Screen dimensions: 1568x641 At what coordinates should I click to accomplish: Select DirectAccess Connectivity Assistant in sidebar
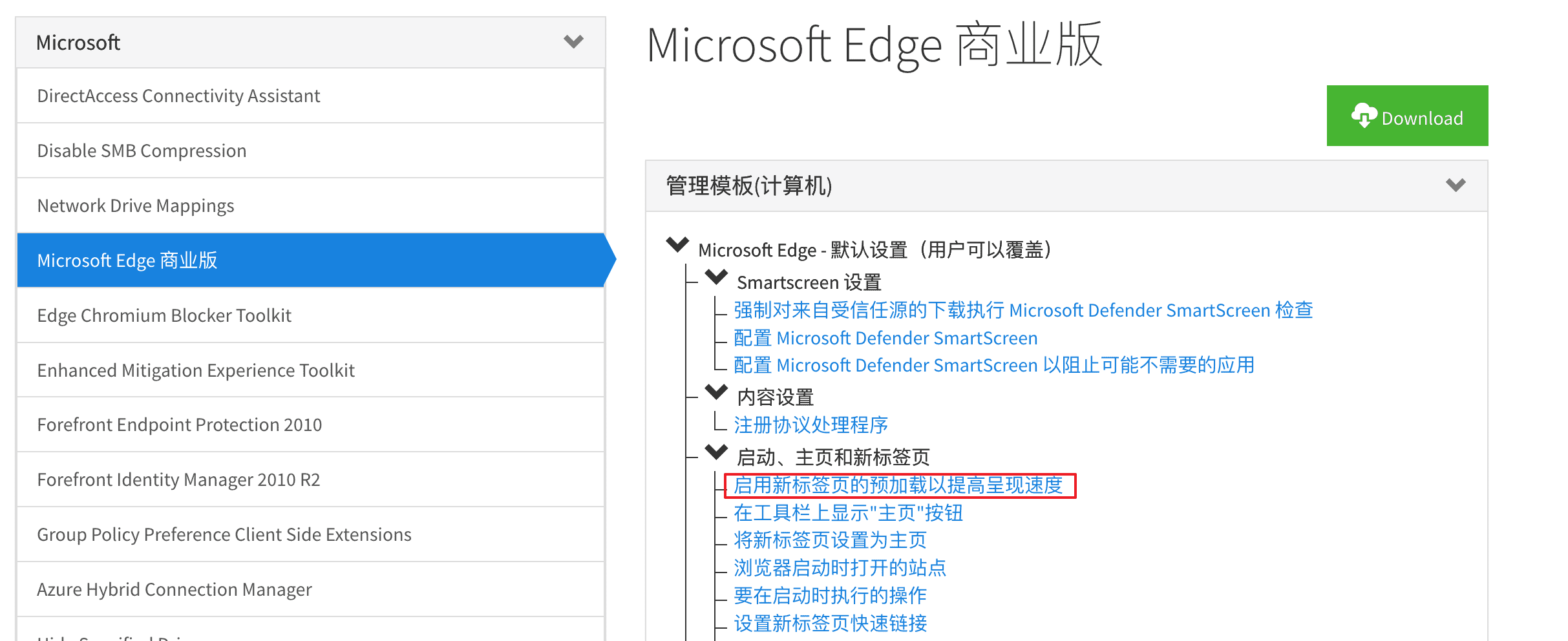[x=178, y=96]
